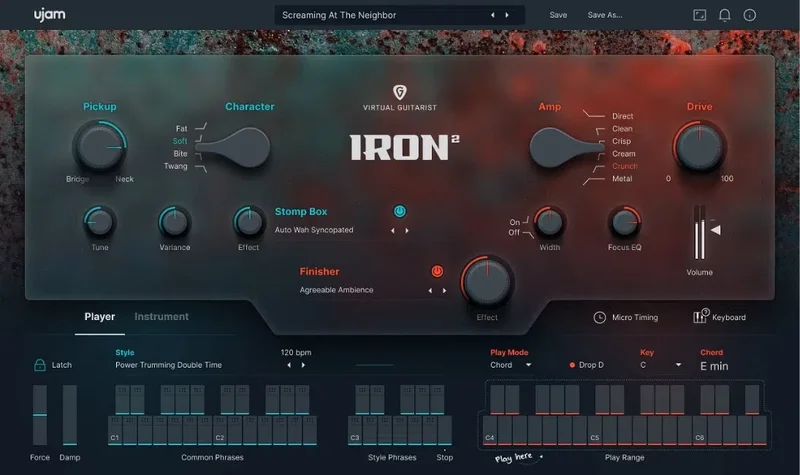800x475 pixels.
Task: Open Finisher preset Agreeable Ambience
Action: coord(336,290)
